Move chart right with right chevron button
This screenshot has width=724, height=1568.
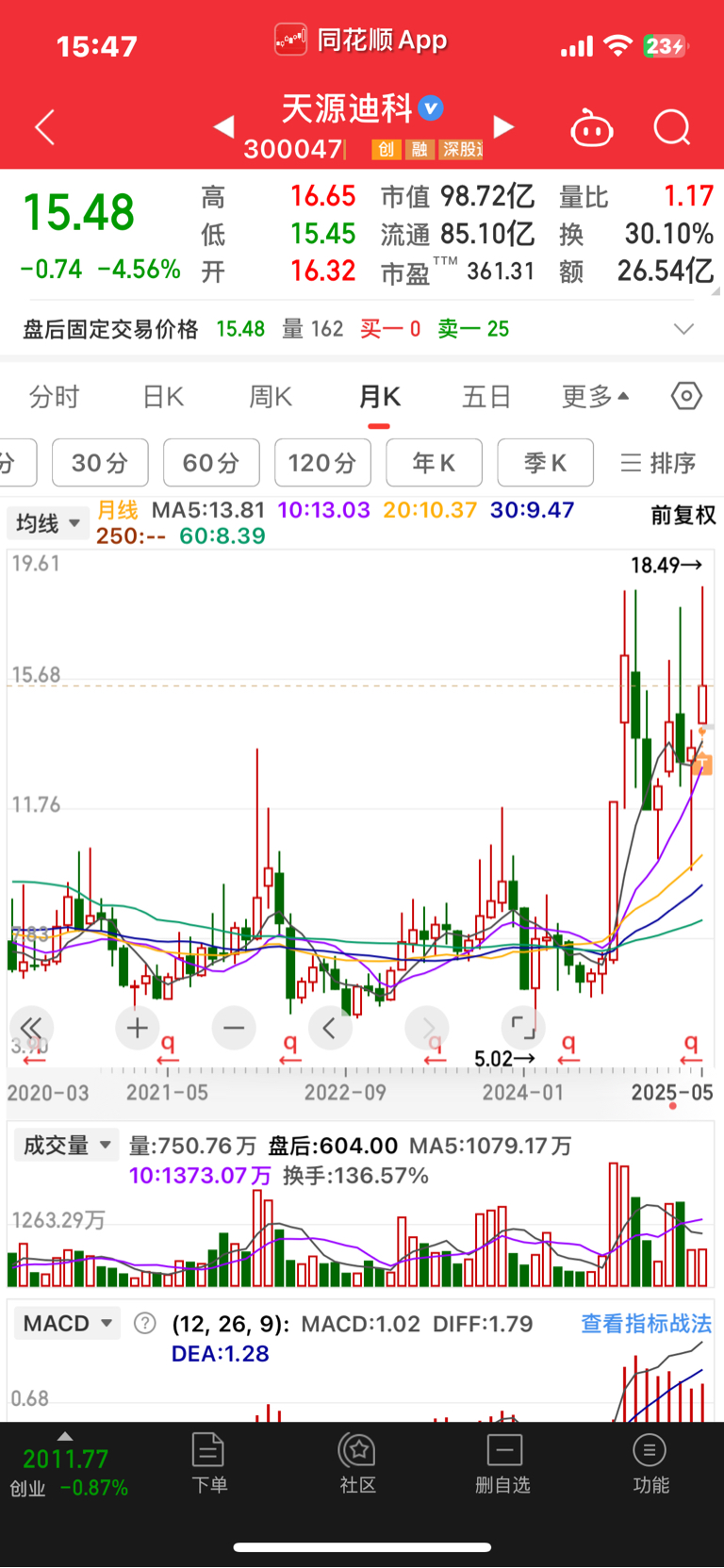[427, 1028]
